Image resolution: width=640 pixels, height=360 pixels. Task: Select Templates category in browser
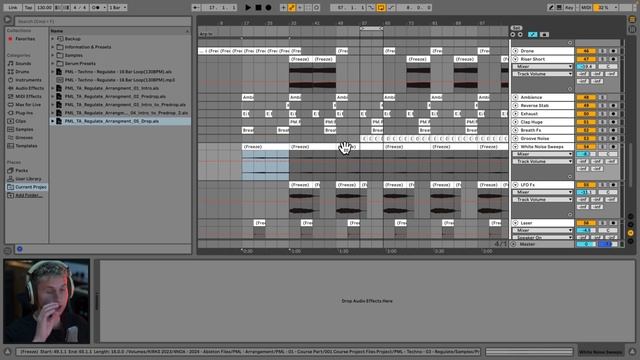click(22, 146)
